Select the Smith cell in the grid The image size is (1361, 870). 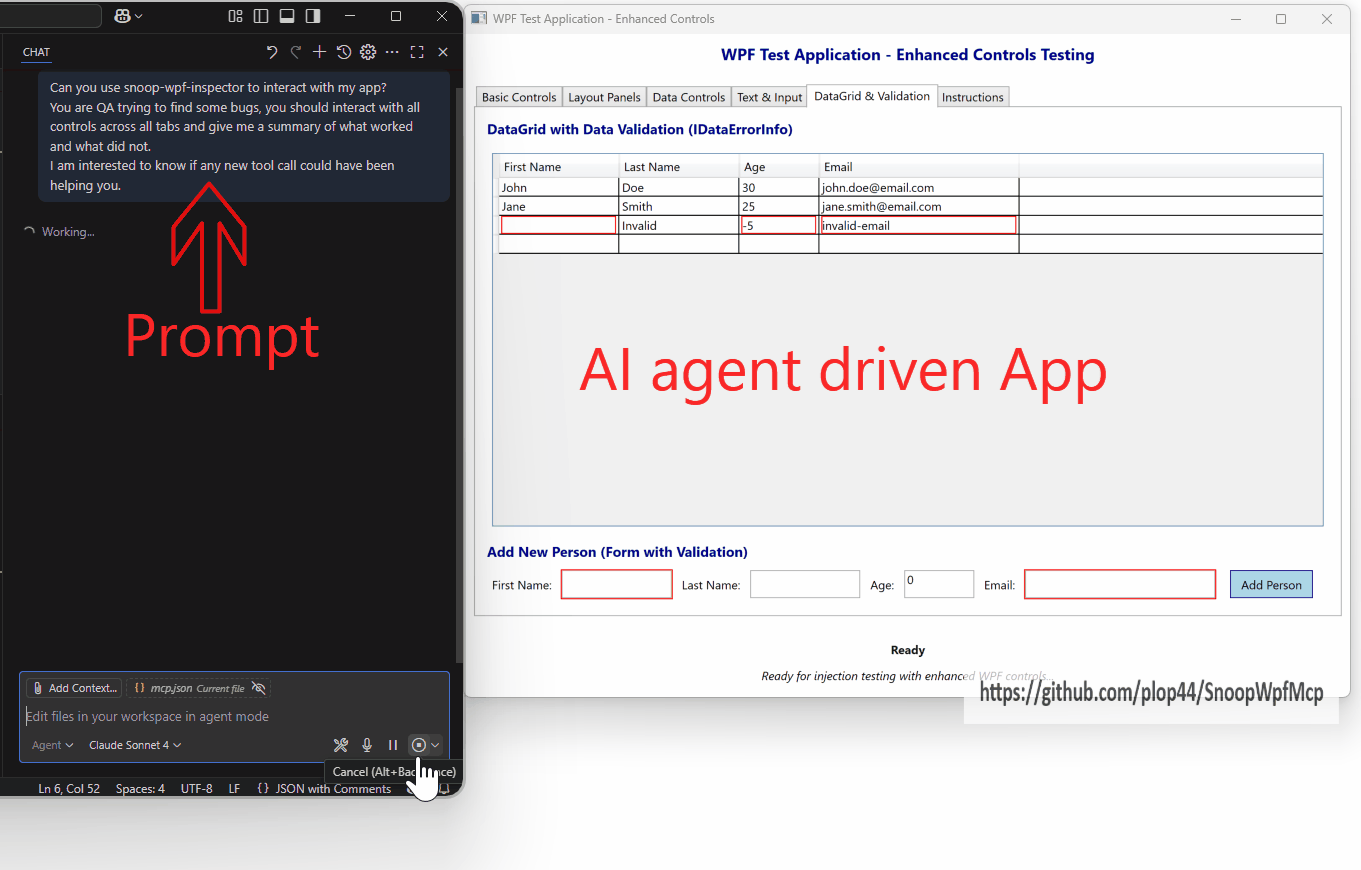[678, 206]
